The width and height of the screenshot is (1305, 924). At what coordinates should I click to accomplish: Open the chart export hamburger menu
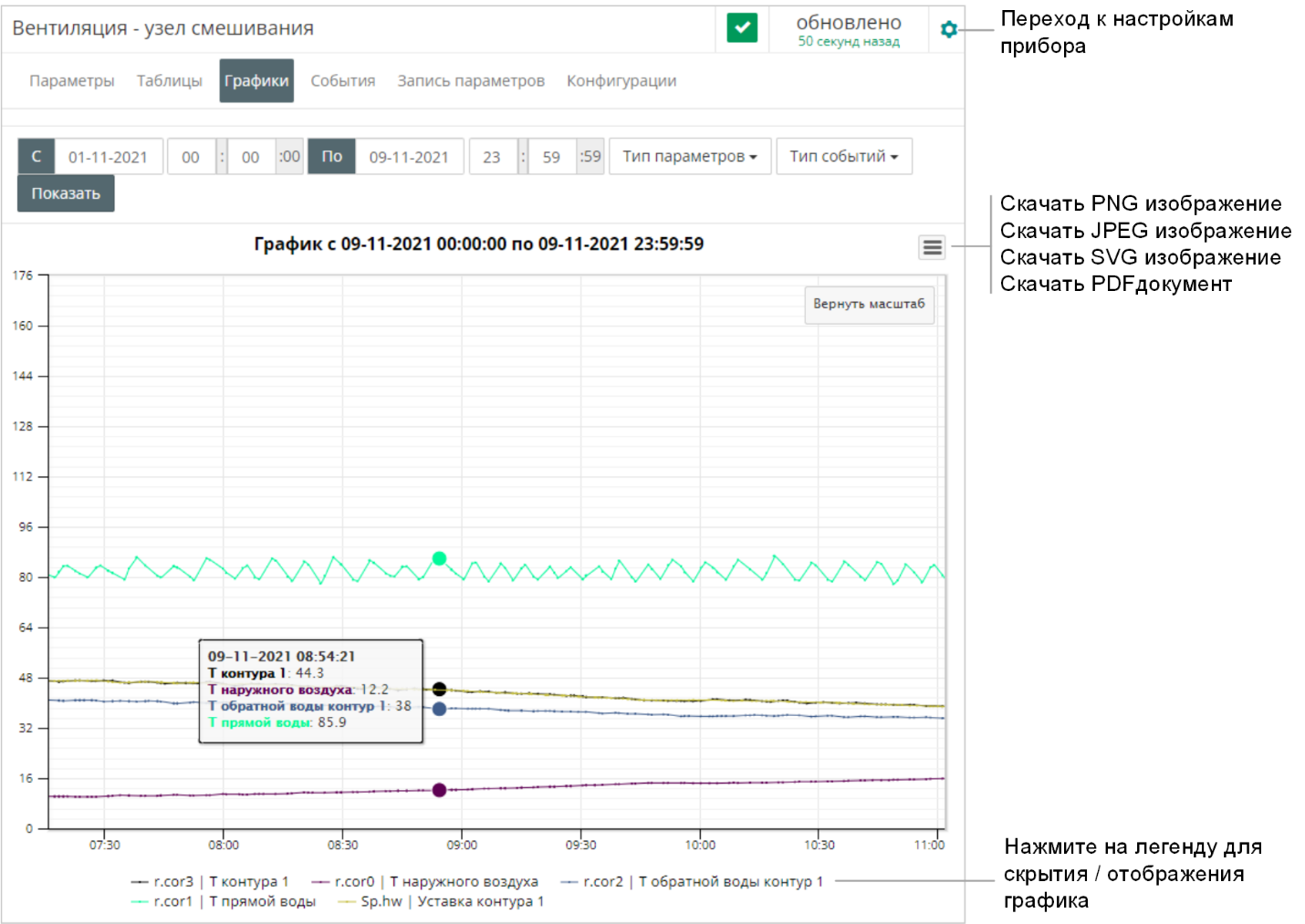[x=932, y=247]
